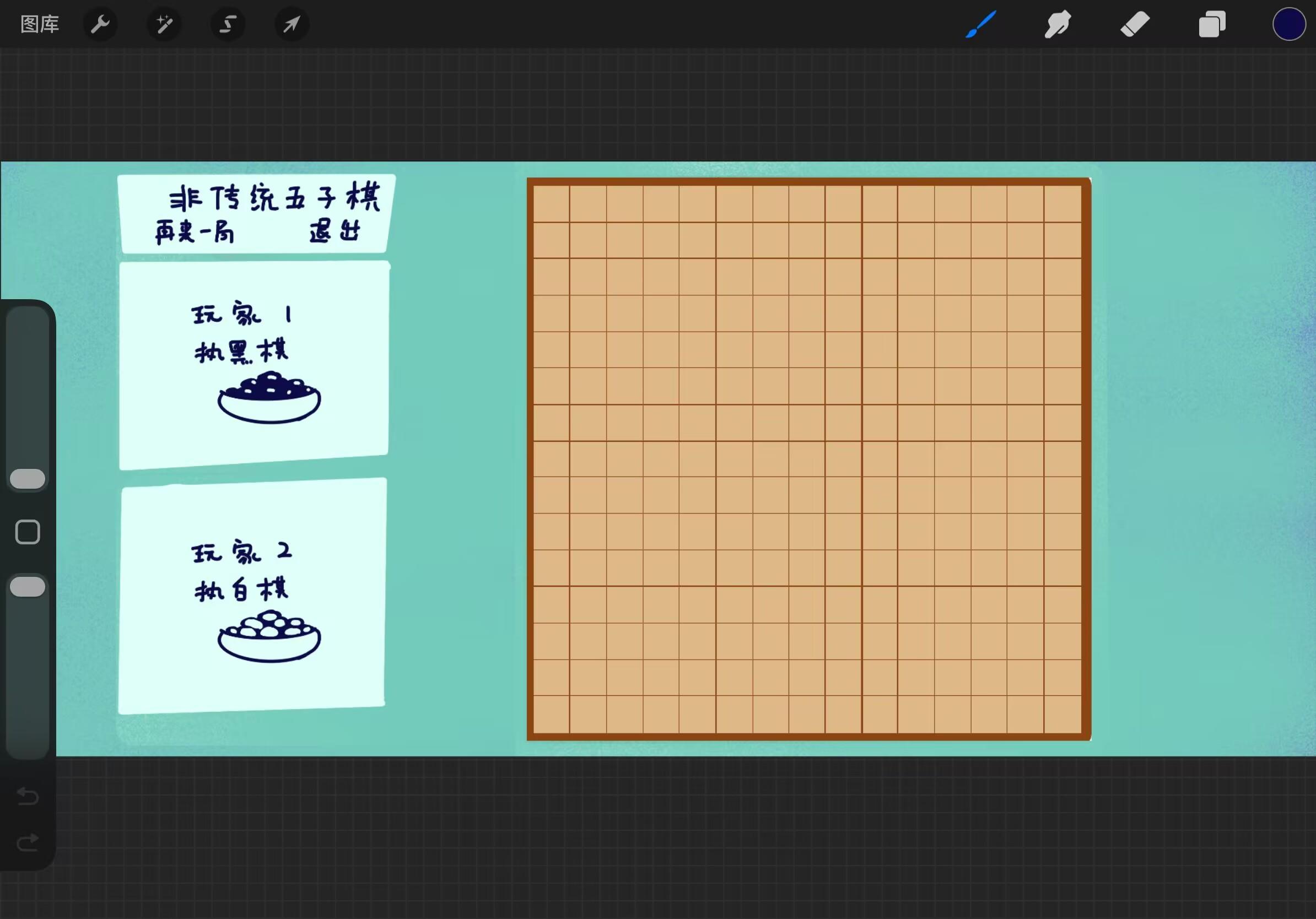The width and height of the screenshot is (1316, 919).
Task: Click the 非传统五子棋 title text
Action: [274, 198]
